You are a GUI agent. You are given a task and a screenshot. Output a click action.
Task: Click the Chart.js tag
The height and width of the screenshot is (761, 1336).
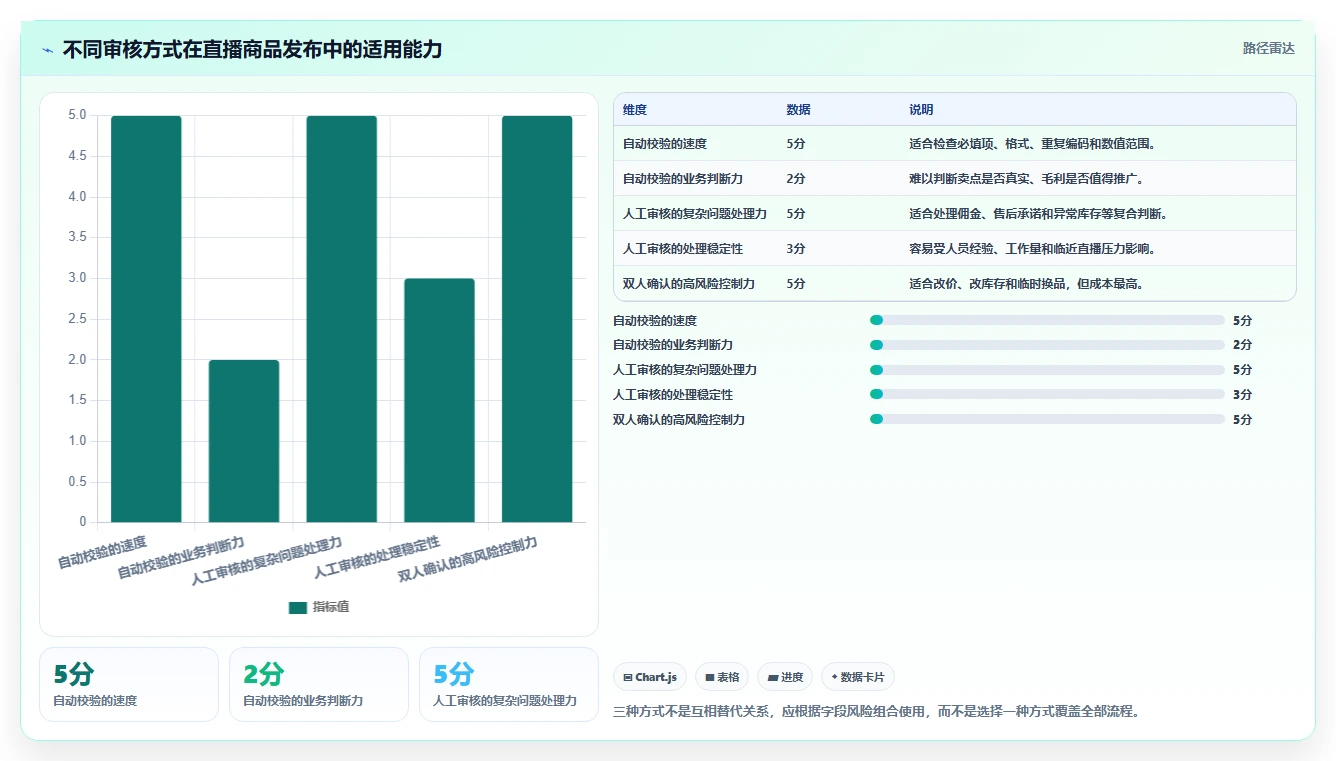[x=650, y=677]
